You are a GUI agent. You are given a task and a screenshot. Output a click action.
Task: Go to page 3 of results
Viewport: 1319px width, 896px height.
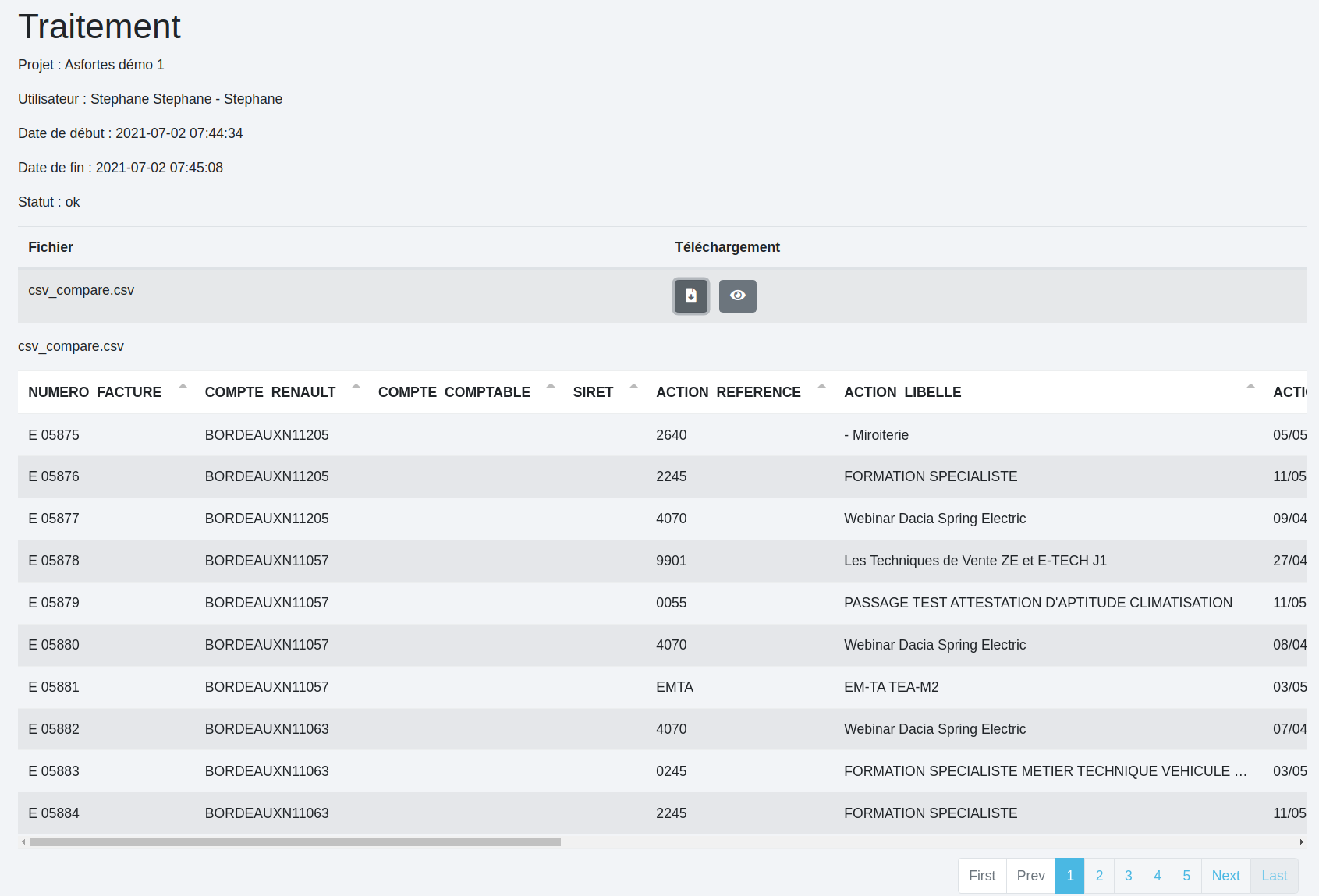tap(1128, 876)
